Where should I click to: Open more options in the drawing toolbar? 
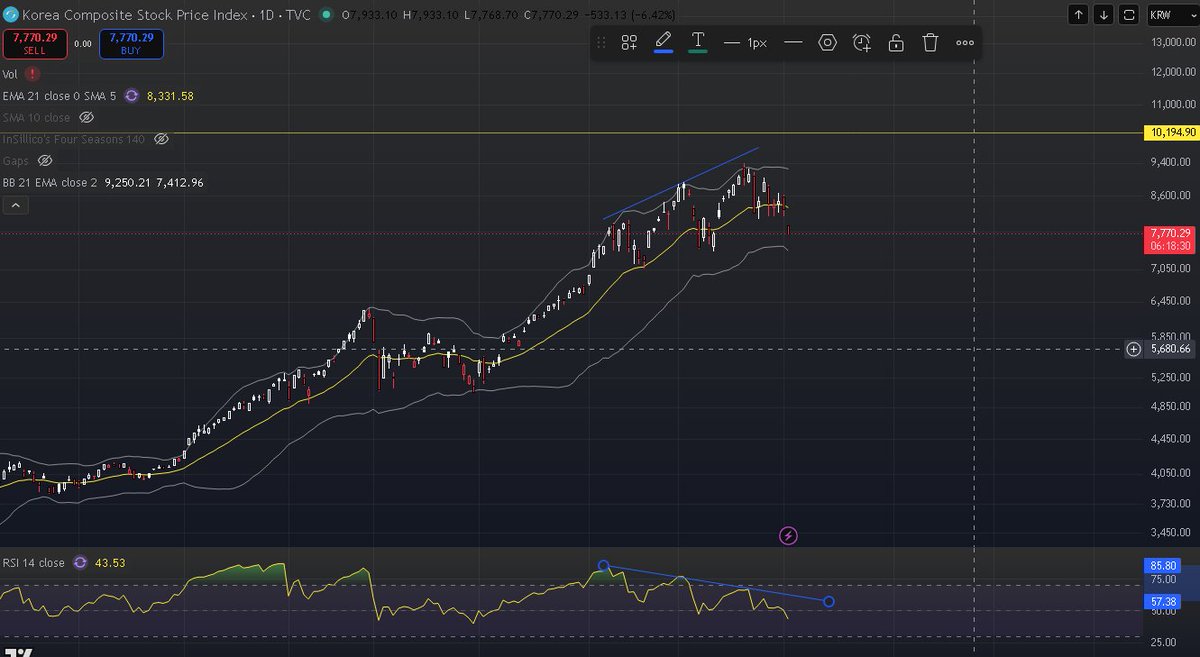(x=964, y=42)
